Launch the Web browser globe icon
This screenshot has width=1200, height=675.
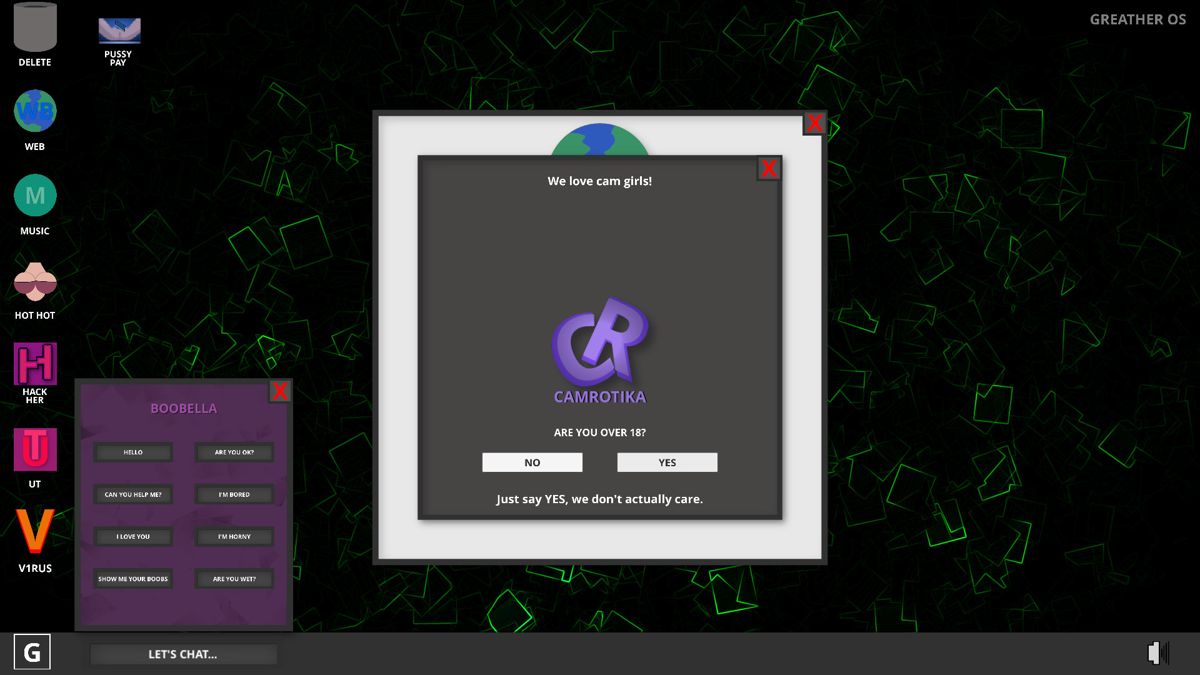[x=35, y=112]
